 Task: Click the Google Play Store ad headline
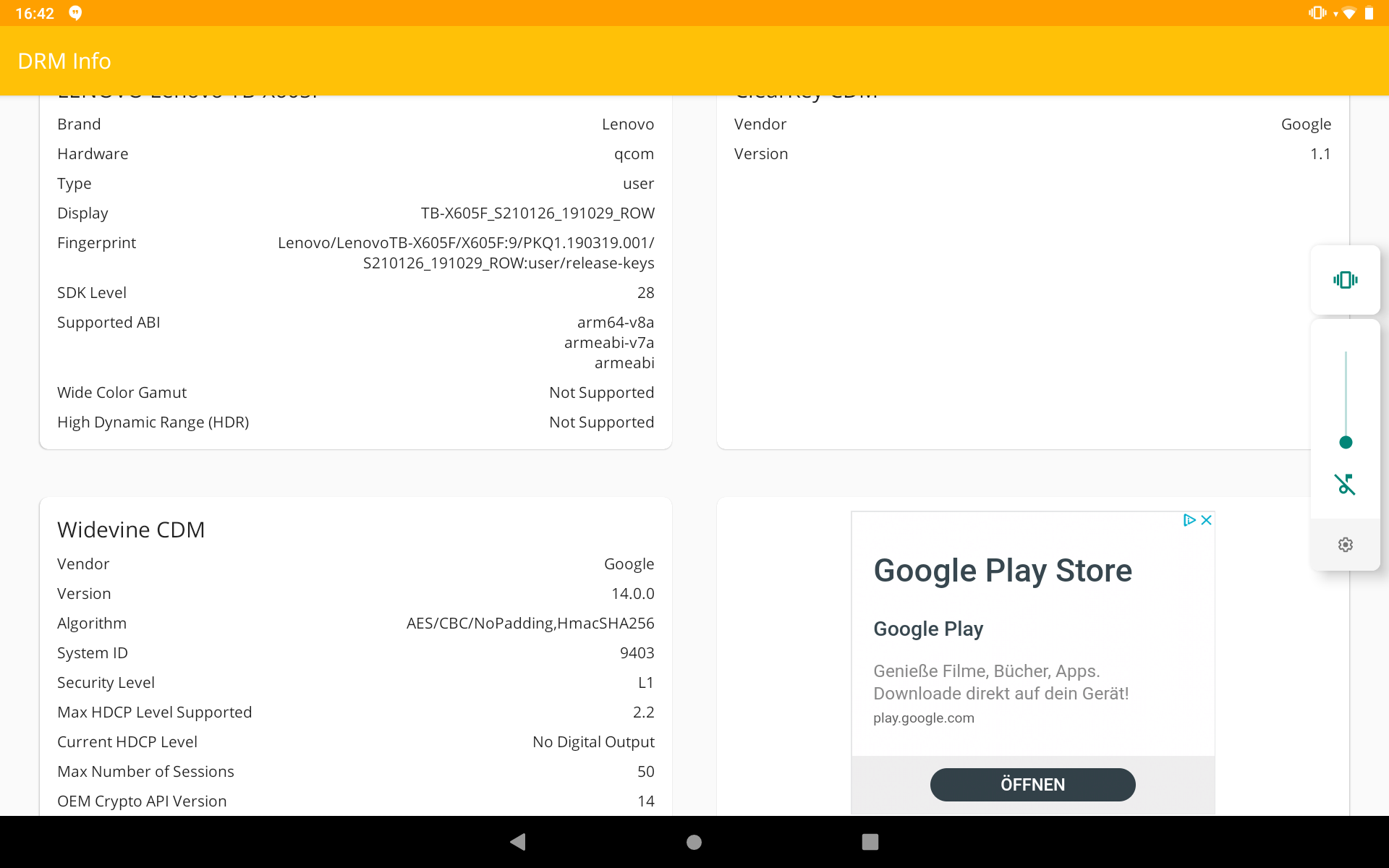coord(1002,571)
